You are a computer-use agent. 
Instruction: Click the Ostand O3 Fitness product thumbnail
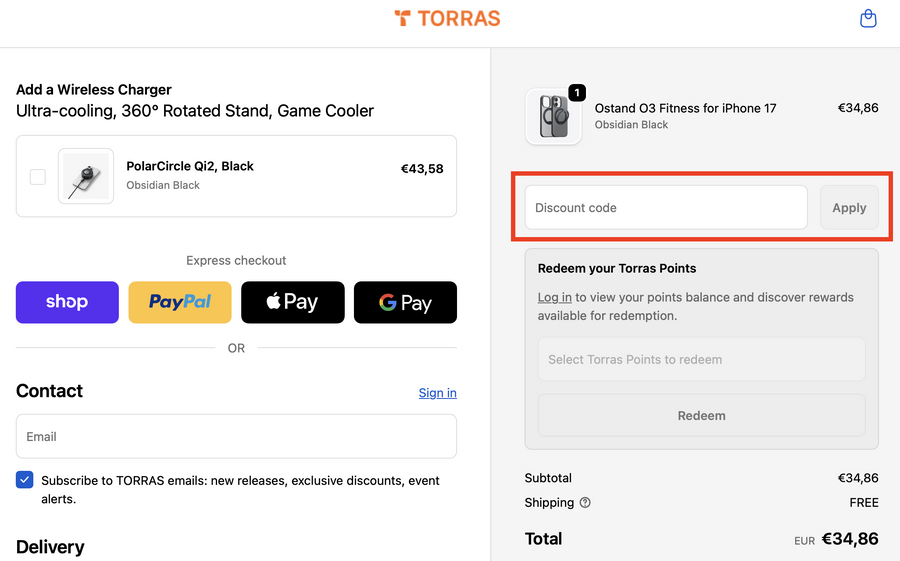pos(553,117)
